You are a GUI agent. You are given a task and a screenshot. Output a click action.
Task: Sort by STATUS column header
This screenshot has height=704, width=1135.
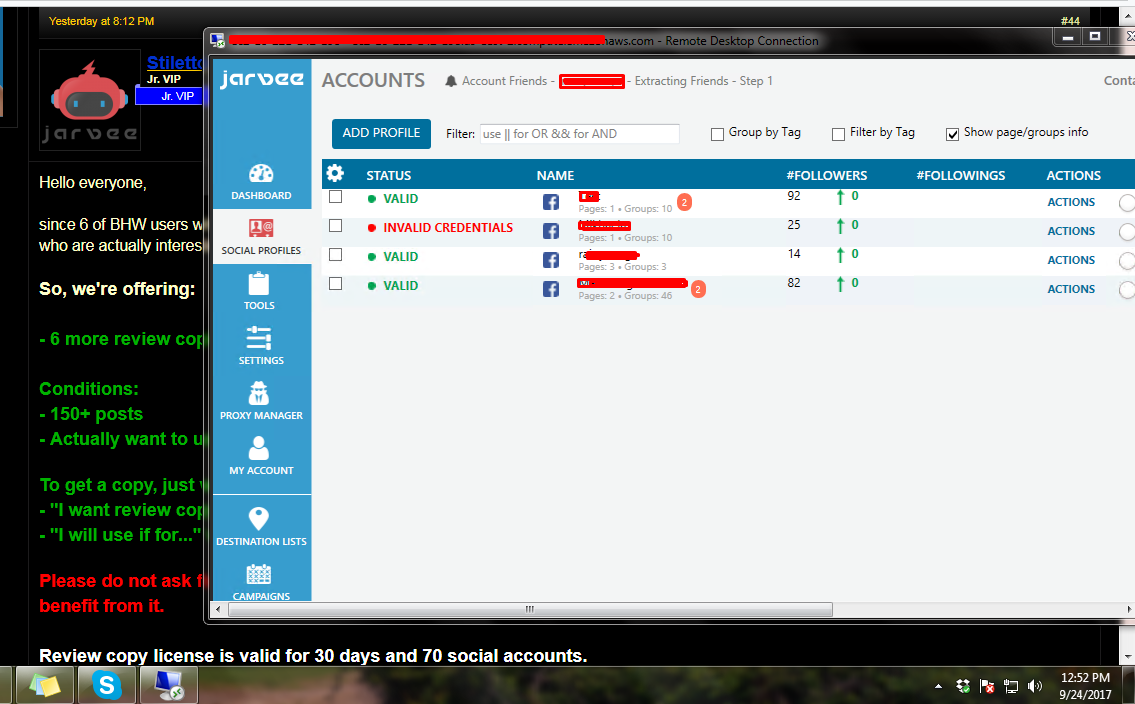point(389,175)
